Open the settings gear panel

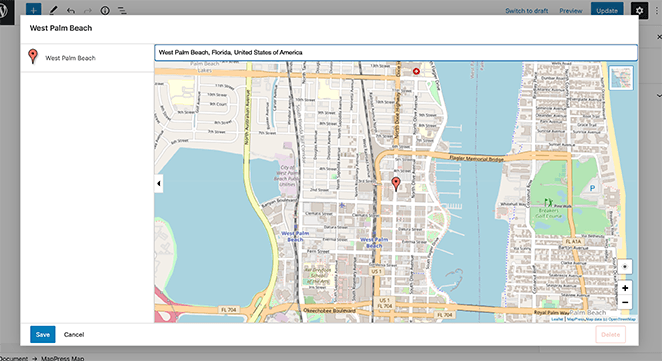tap(639, 11)
